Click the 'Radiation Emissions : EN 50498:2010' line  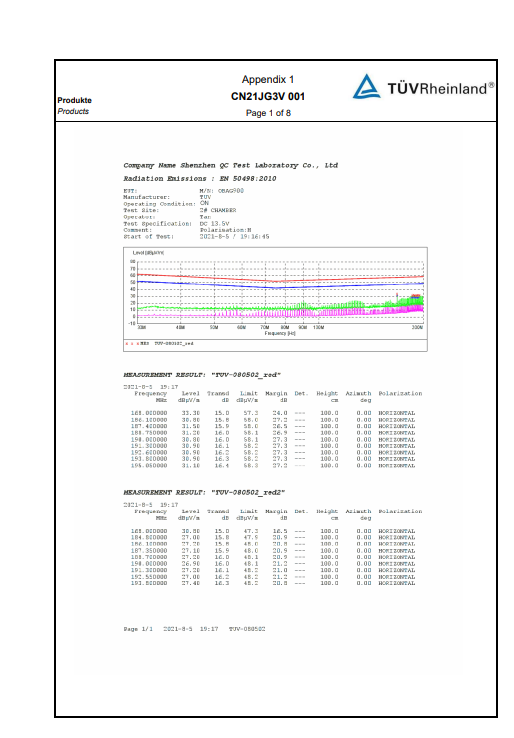click(200, 178)
